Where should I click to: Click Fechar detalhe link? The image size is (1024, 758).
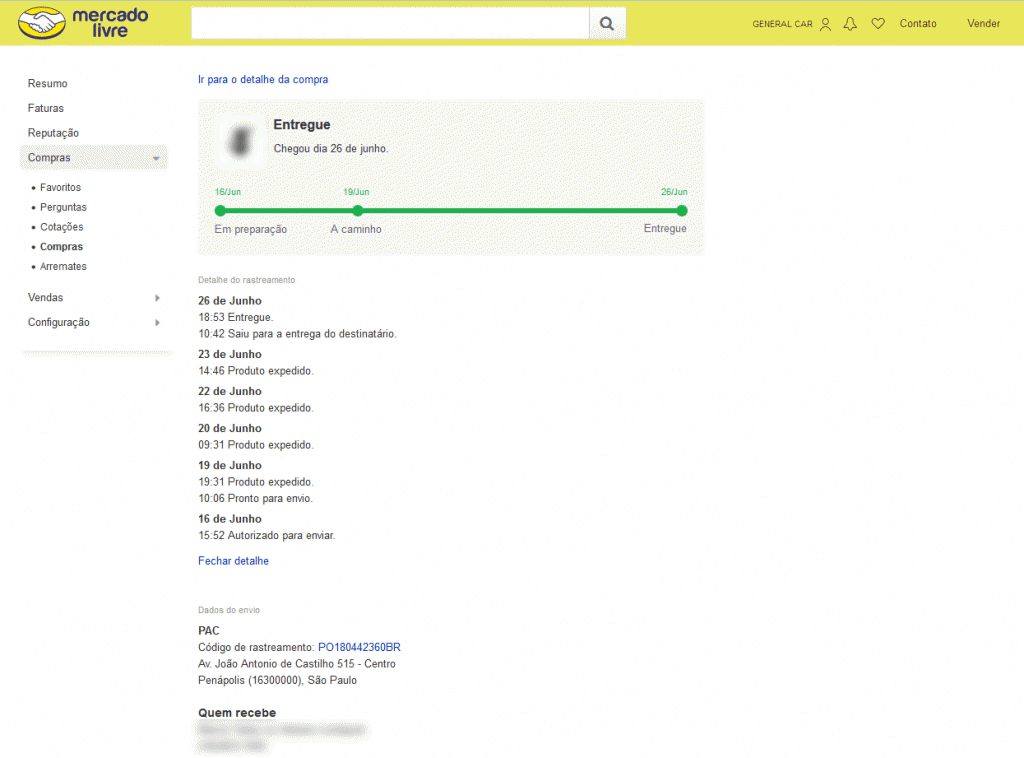[233, 561]
